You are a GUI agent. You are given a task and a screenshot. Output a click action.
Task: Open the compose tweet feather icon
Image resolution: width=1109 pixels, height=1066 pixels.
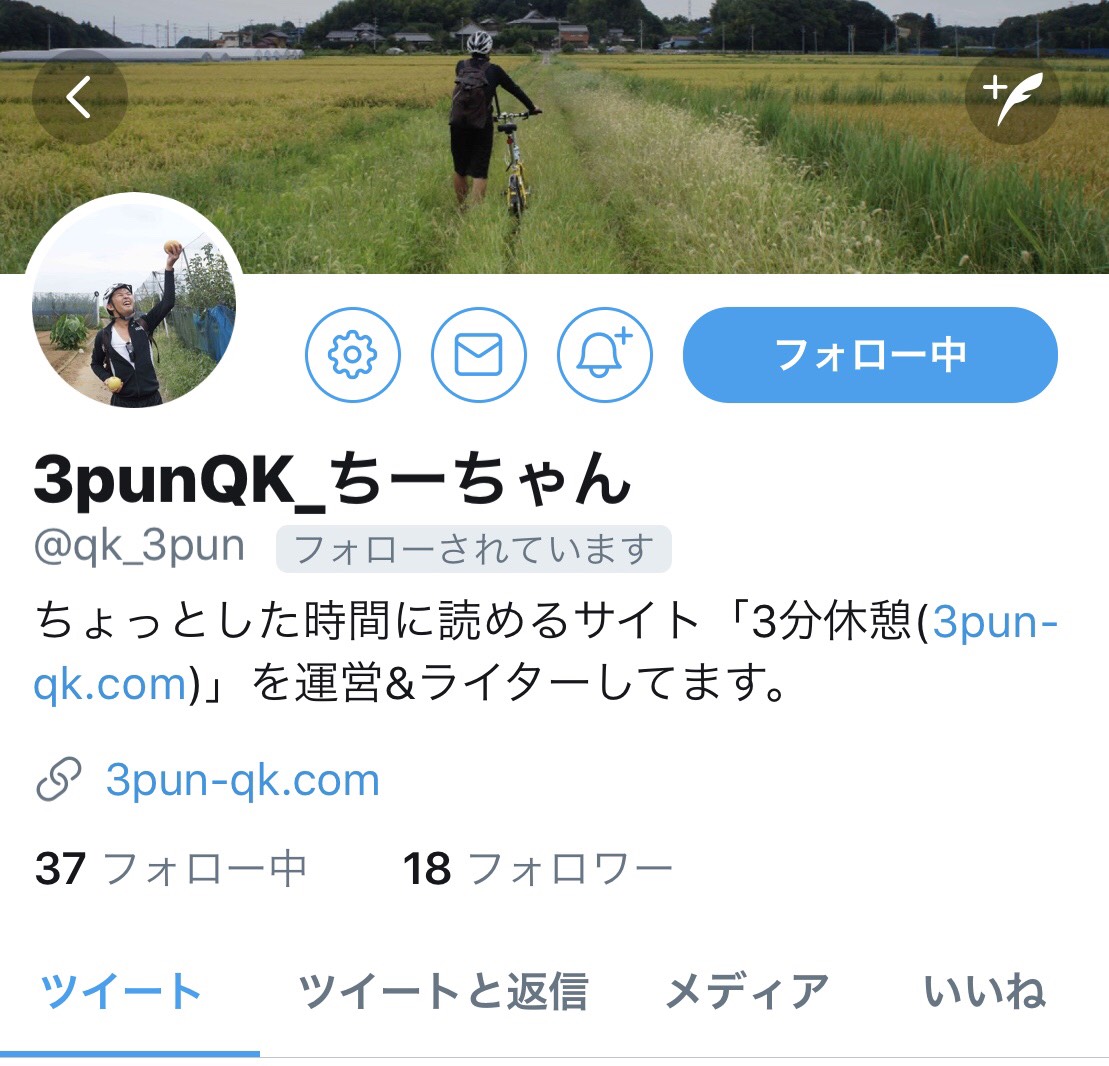(1013, 97)
